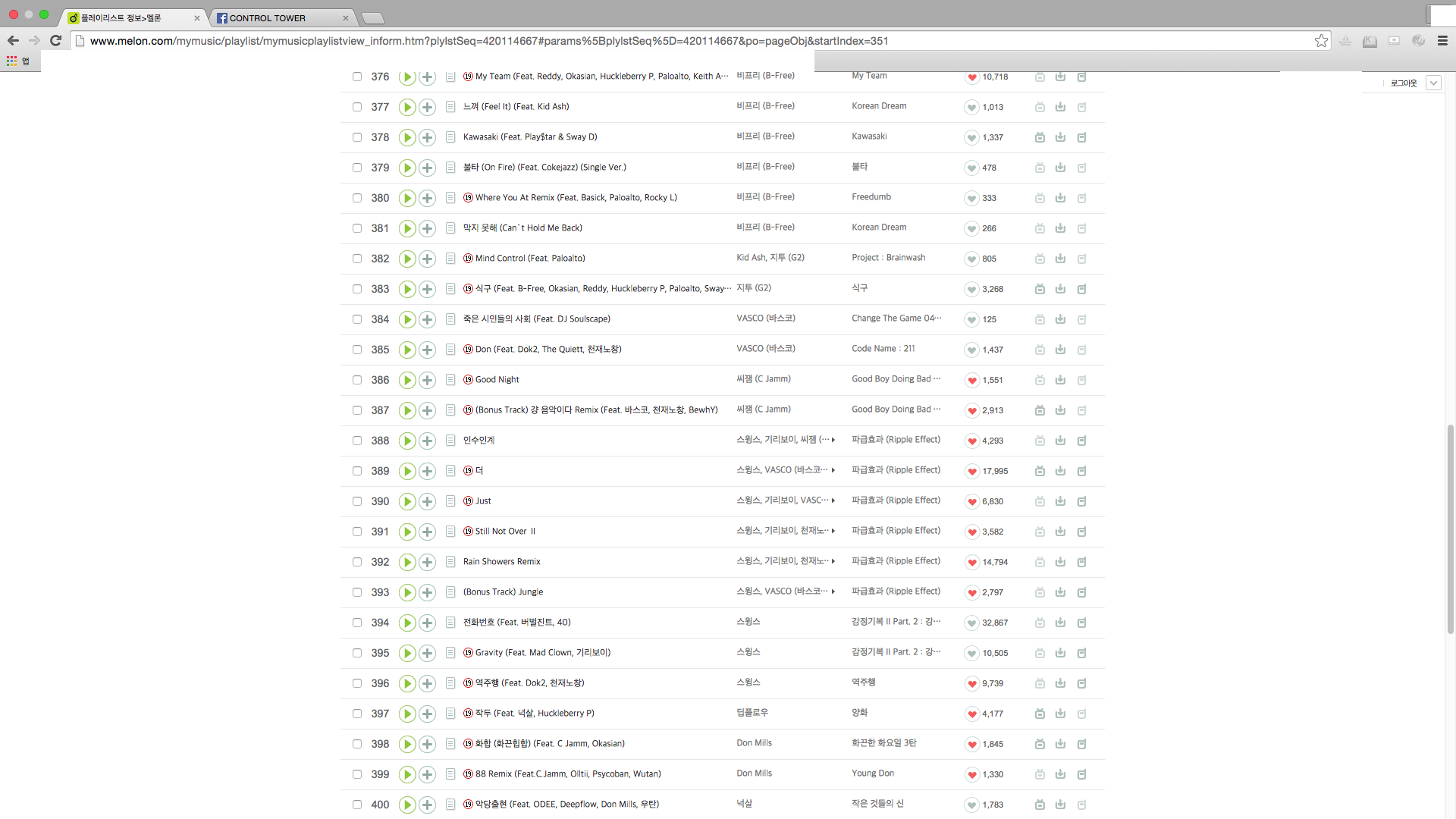The width and height of the screenshot is (1456, 819).
Task: Check the box for song 376 My Team
Action: (x=356, y=77)
